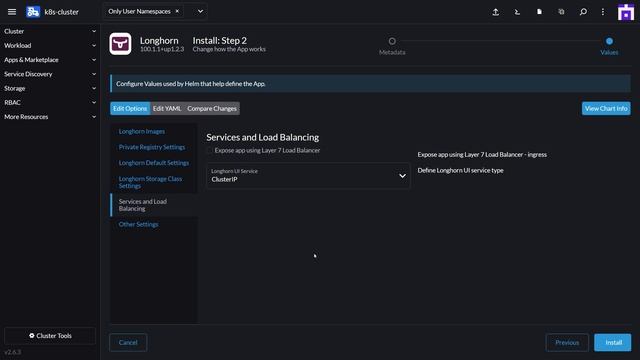Open Longhorn Storage Class Settings section
Viewport: 640px width, 360px height.
coord(150,182)
